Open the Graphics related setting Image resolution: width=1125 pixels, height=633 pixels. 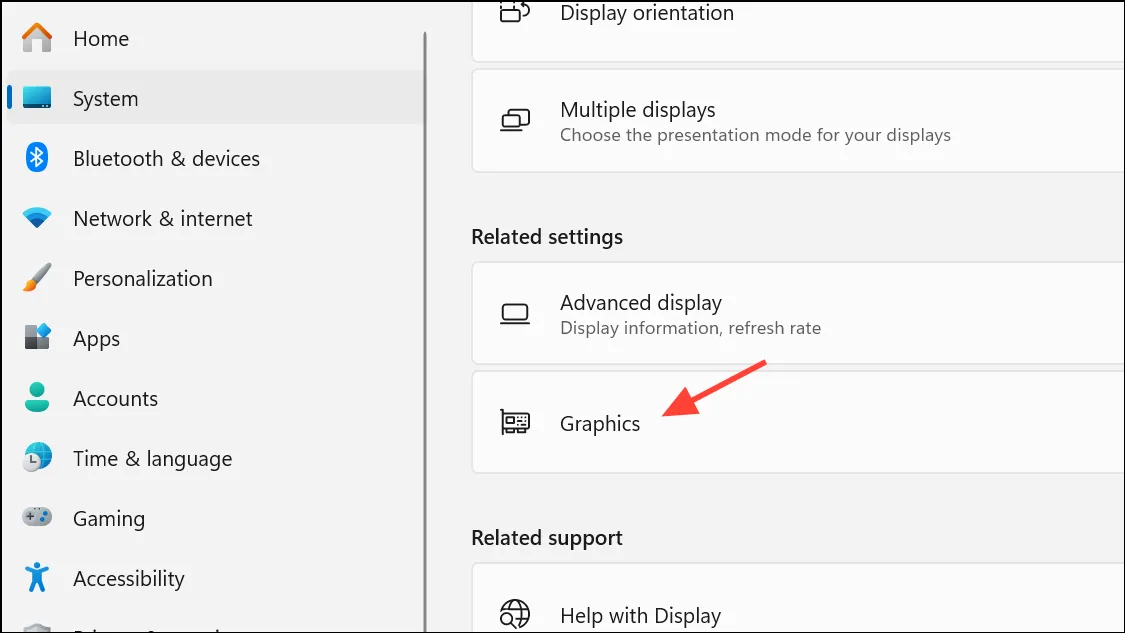798,422
